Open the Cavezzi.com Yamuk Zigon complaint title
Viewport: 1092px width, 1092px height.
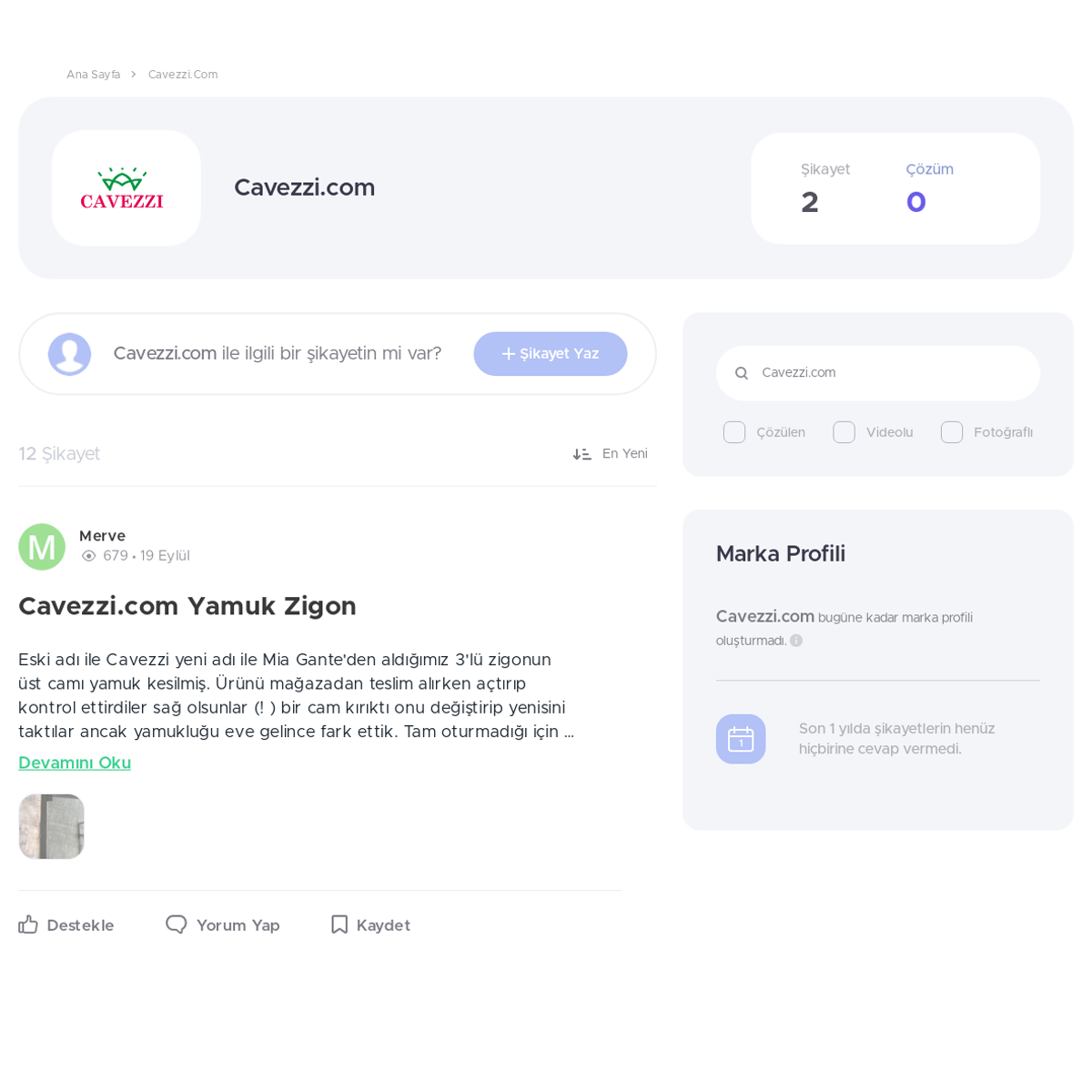tap(187, 606)
